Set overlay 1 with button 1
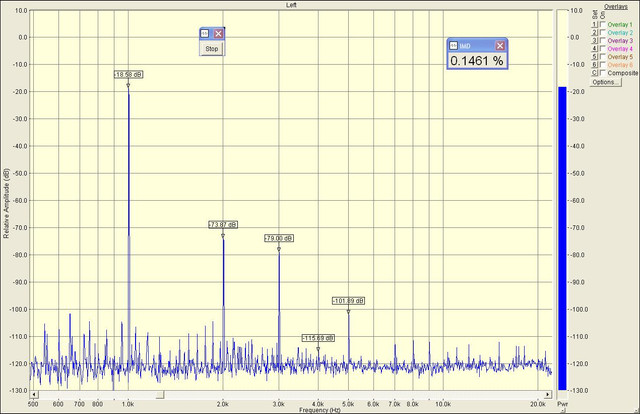Image resolution: width=640 pixels, height=414 pixels. 595,24
